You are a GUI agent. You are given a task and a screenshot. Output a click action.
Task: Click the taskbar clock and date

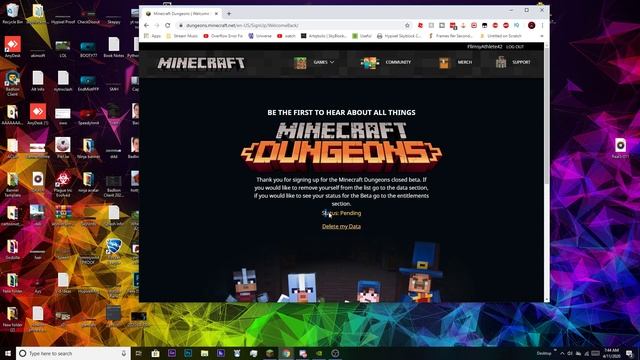point(611,353)
